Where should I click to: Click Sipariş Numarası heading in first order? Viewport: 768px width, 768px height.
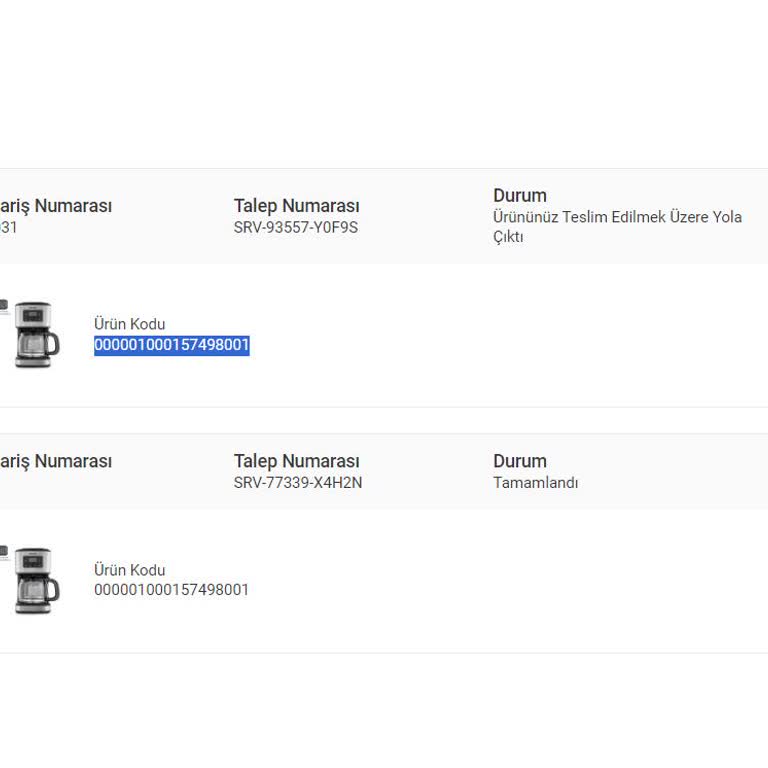point(56,206)
